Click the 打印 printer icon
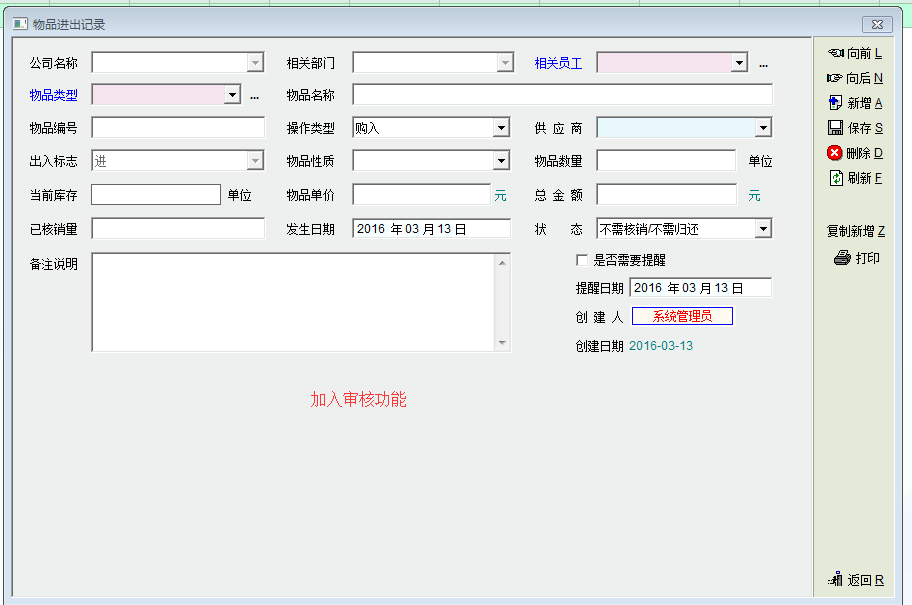 [842, 258]
